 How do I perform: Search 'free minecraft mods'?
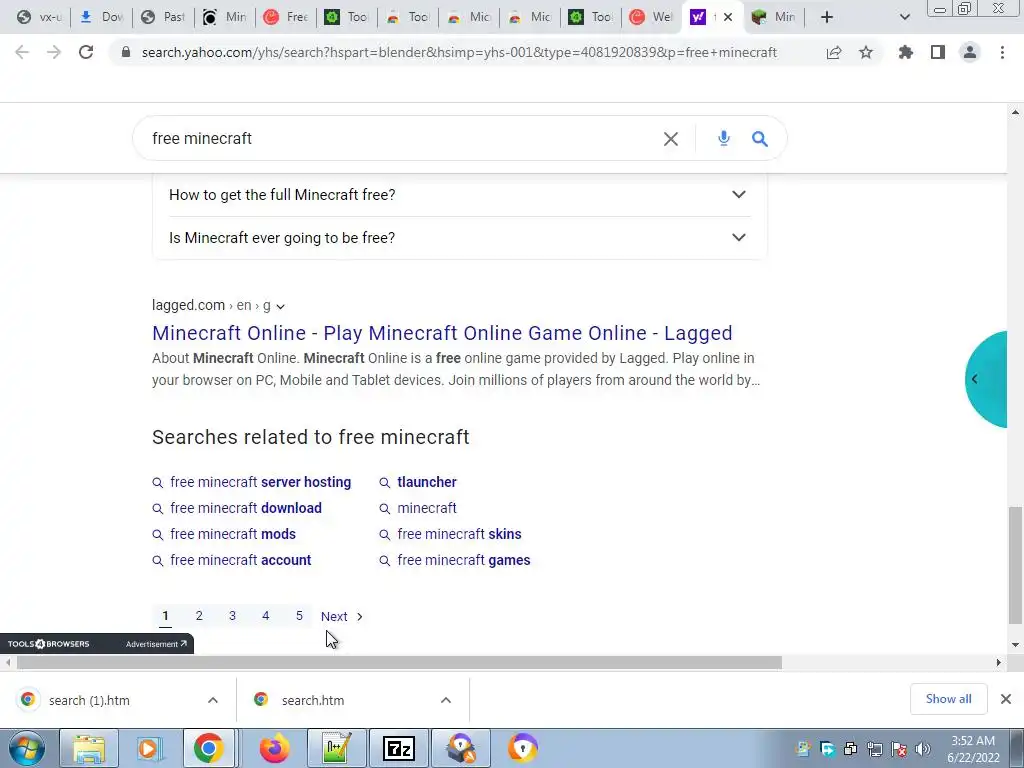pyautogui.click(x=232, y=534)
